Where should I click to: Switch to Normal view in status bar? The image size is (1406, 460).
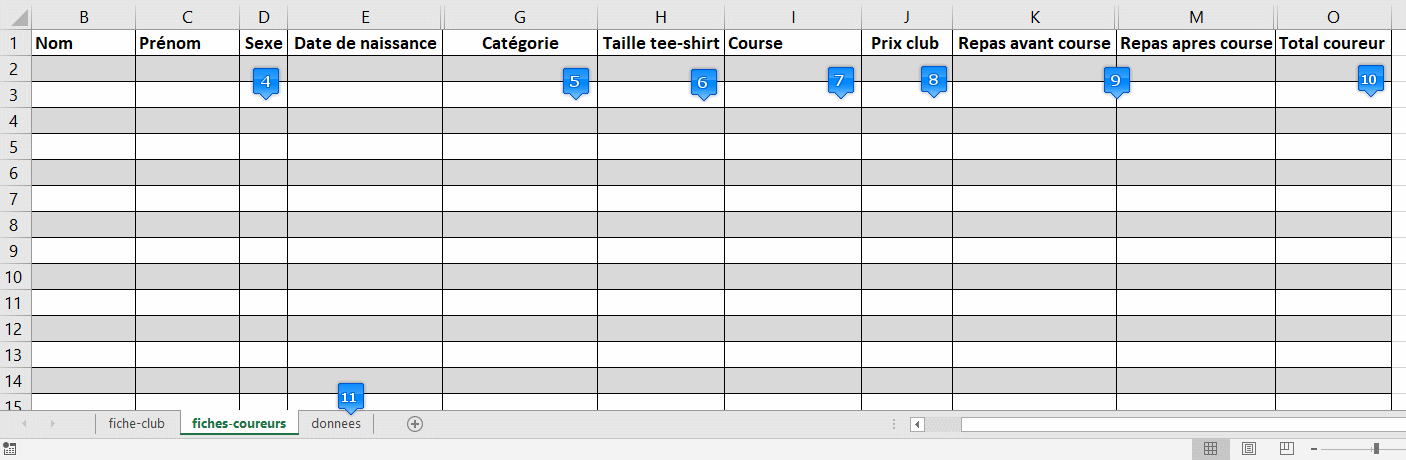(x=1210, y=449)
